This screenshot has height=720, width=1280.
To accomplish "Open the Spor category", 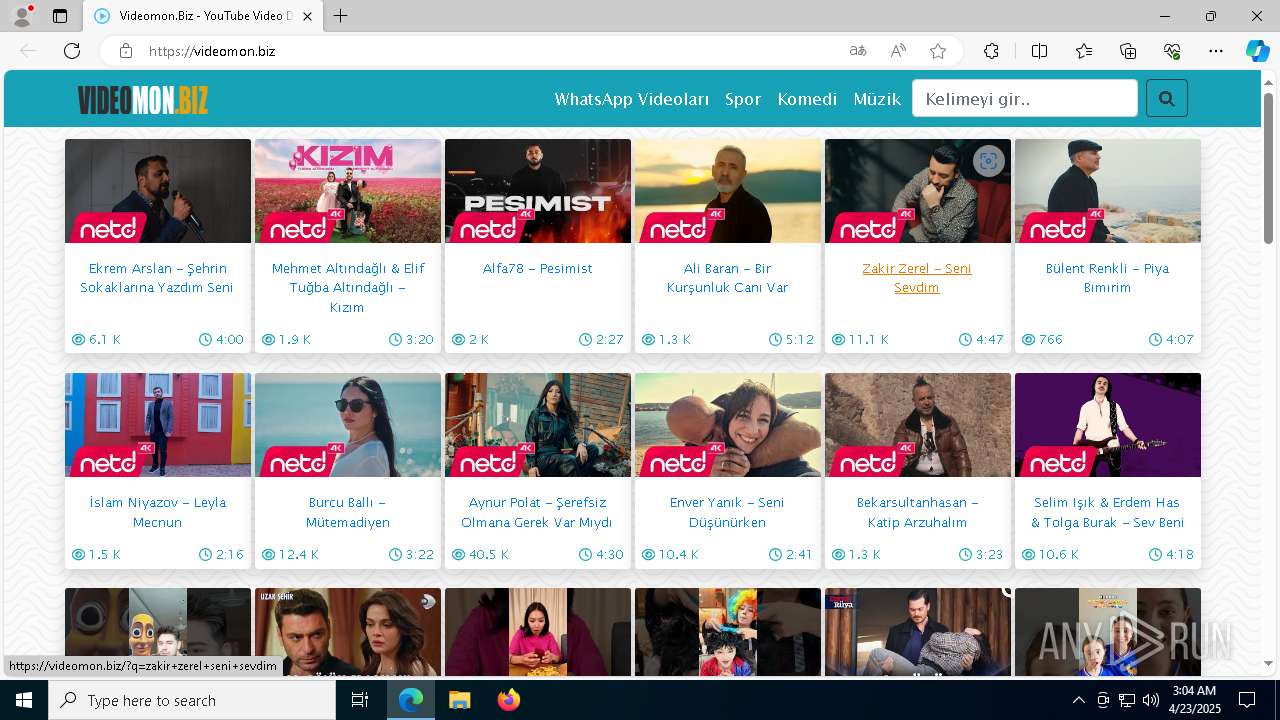I will (x=743, y=99).
